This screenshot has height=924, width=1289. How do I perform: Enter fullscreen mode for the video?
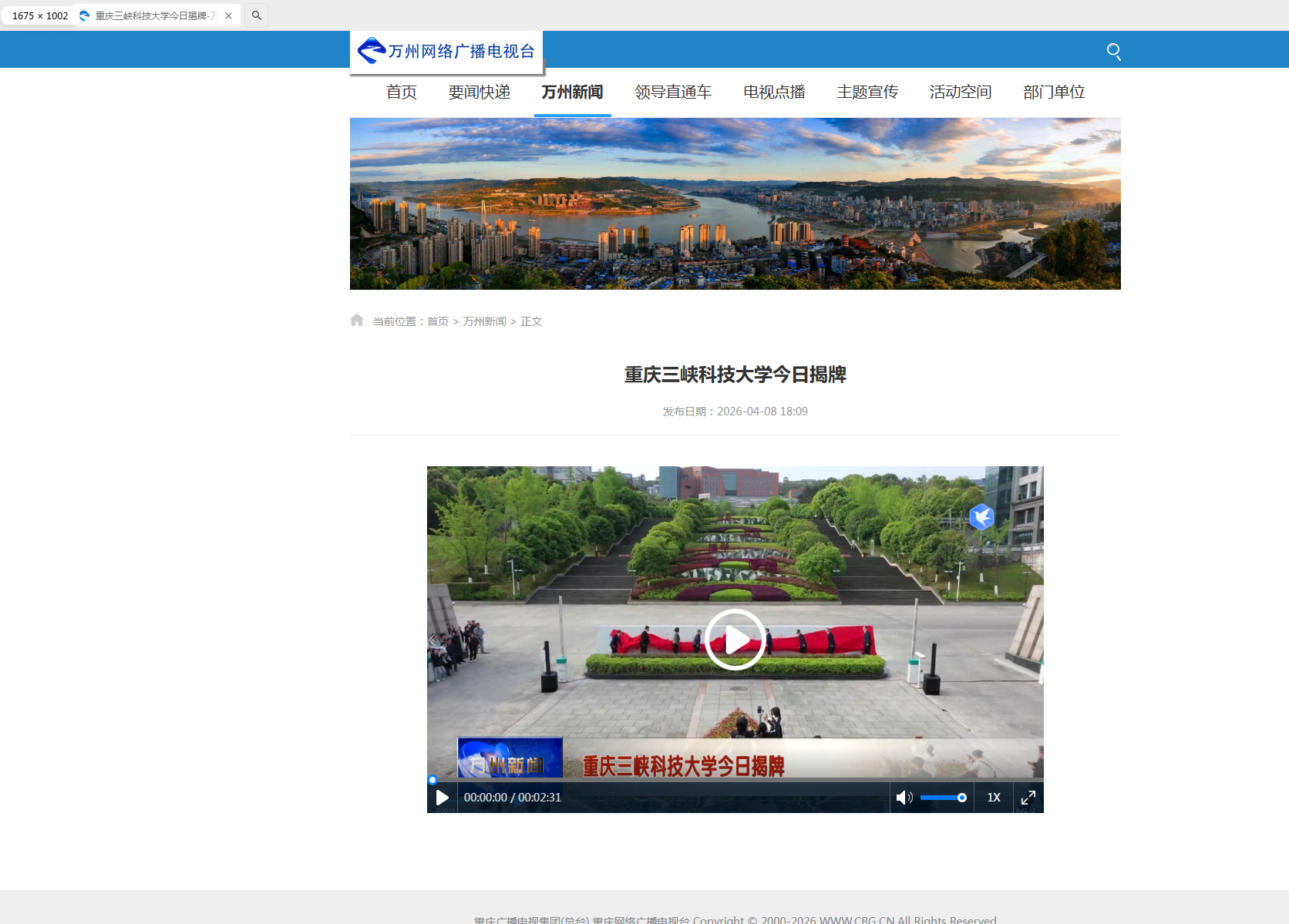click(x=1028, y=798)
